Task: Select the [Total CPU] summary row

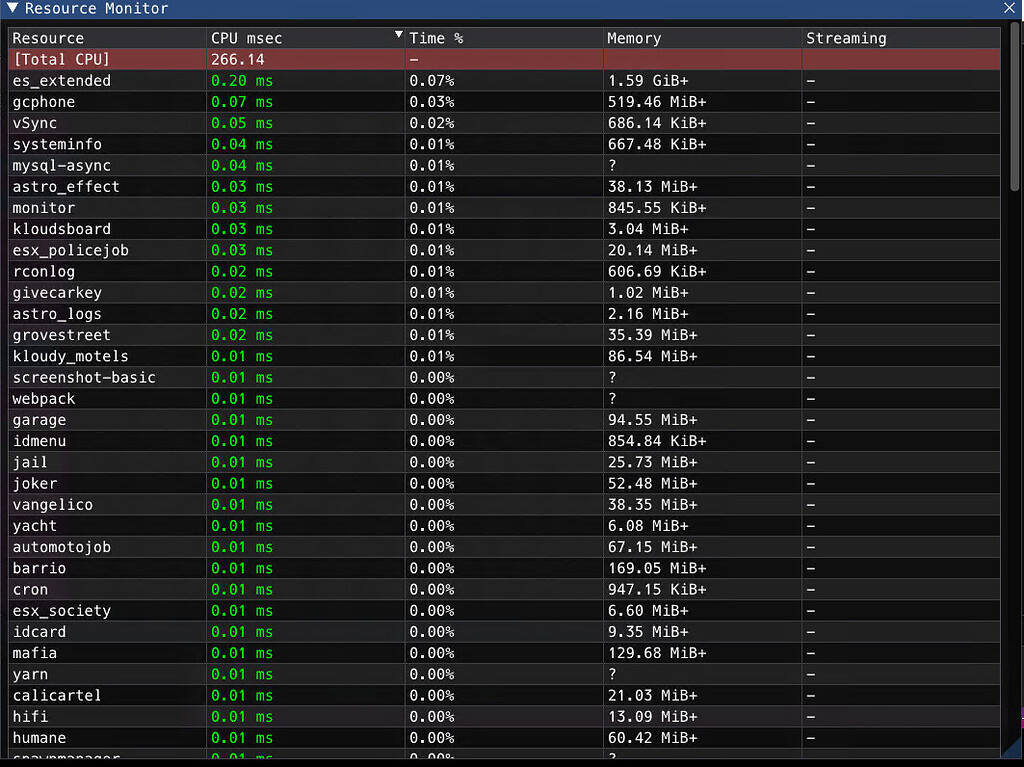Action: coord(300,59)
